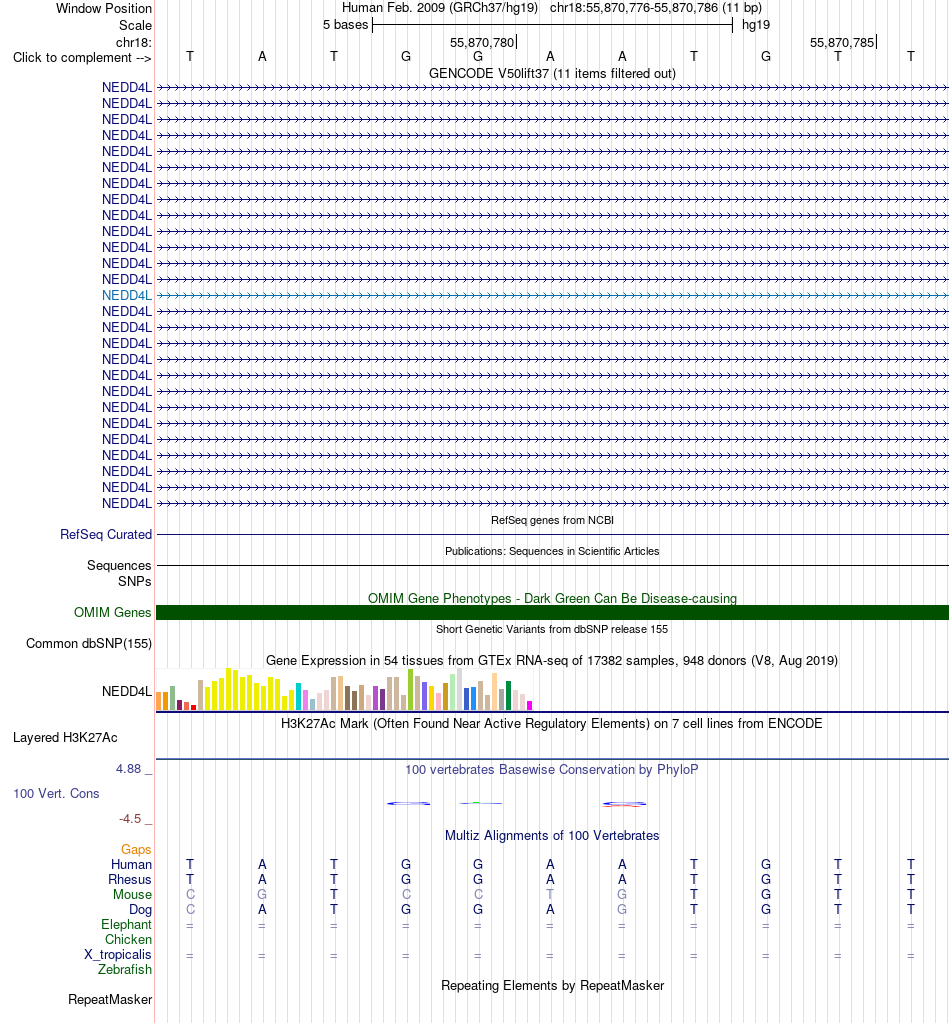Screen dimensions: 950x1023
Task: Select the 'Elephant' alignment row label
Action: click(x=127, y=924)
